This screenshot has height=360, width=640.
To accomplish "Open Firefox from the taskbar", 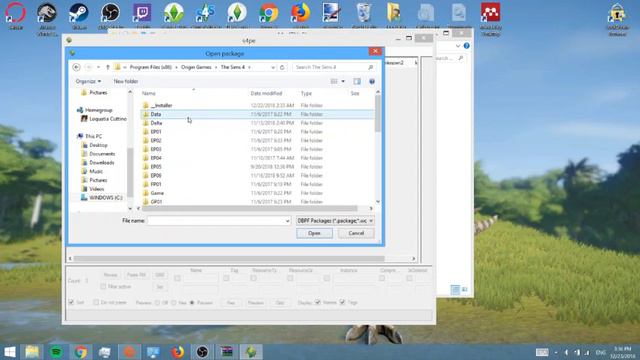I will pyautogui.click(x=178, y=352).
